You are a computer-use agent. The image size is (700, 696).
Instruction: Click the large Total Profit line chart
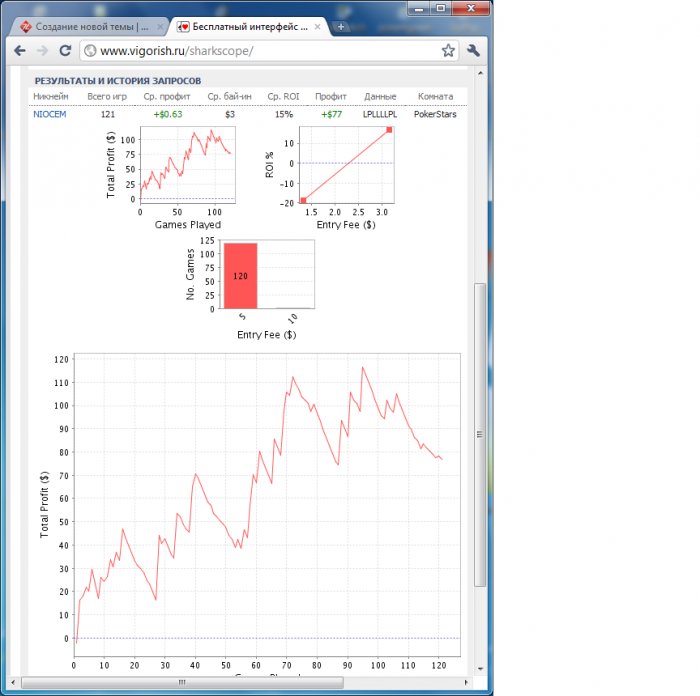coord(267,504)
